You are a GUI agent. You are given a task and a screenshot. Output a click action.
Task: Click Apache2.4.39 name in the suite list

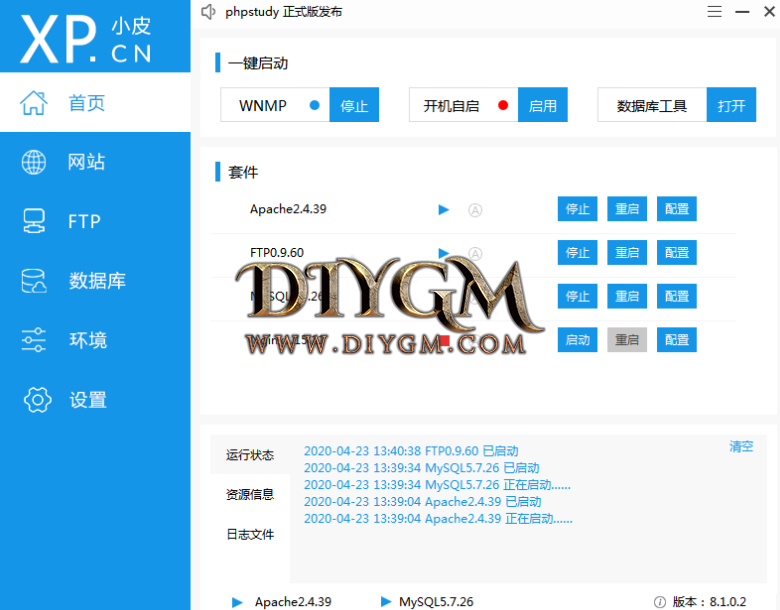click(x=288, y=209)
